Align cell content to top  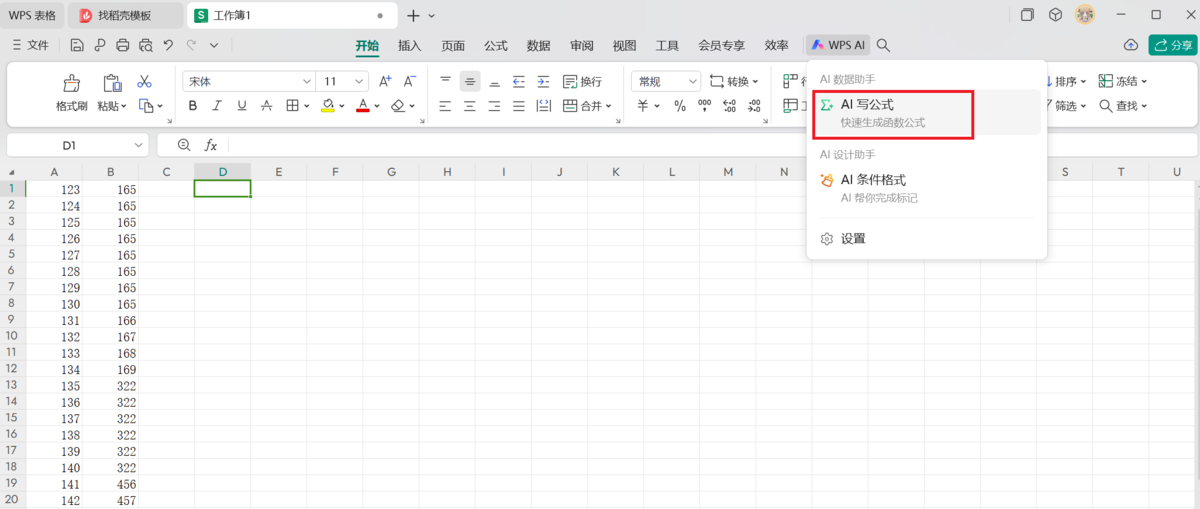445,81
